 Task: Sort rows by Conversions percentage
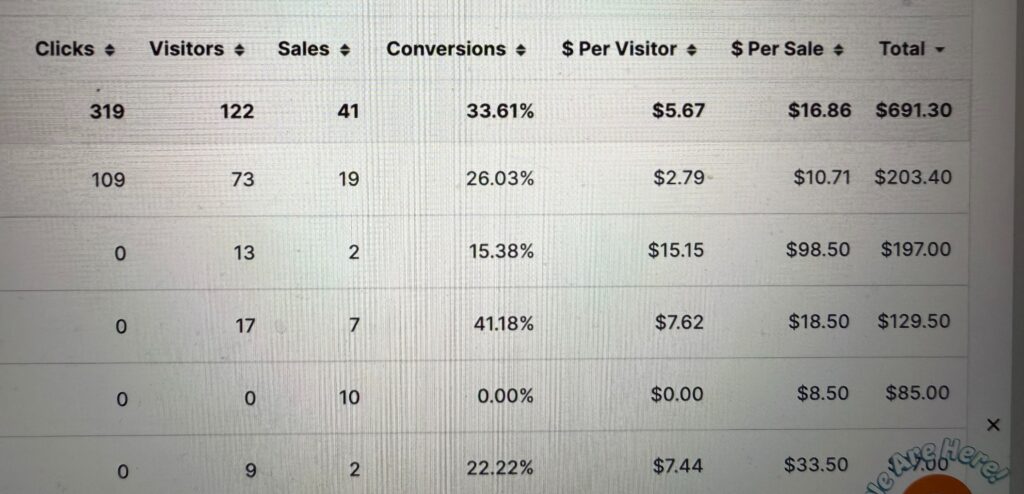(521, 49)
